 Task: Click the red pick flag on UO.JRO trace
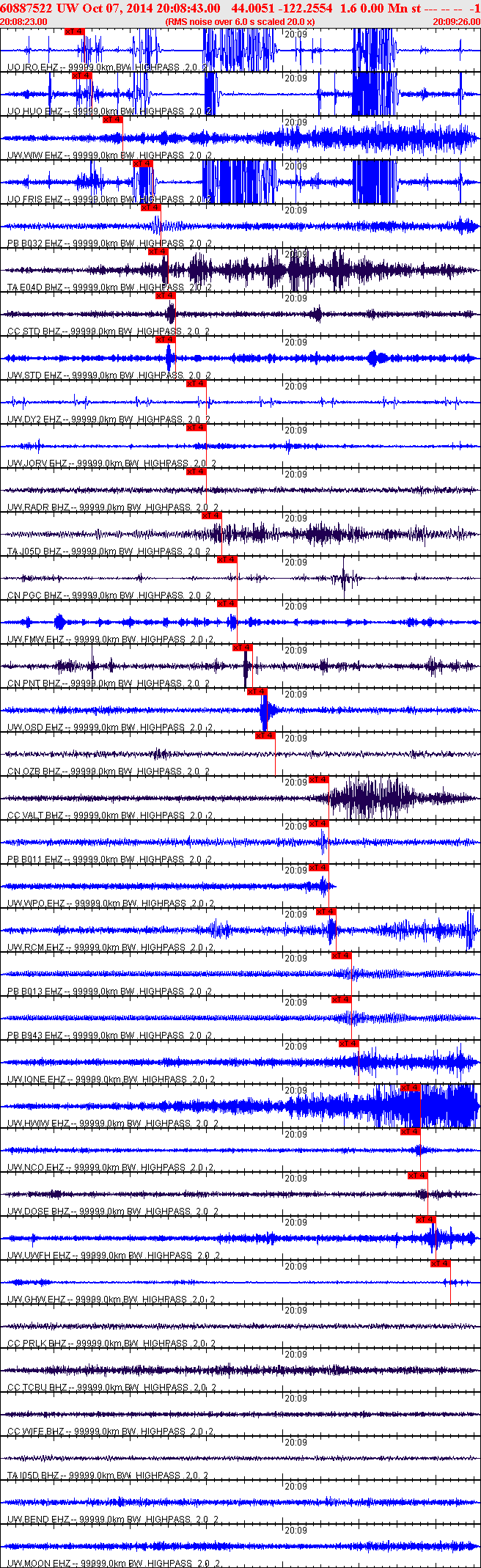[75, 32]
